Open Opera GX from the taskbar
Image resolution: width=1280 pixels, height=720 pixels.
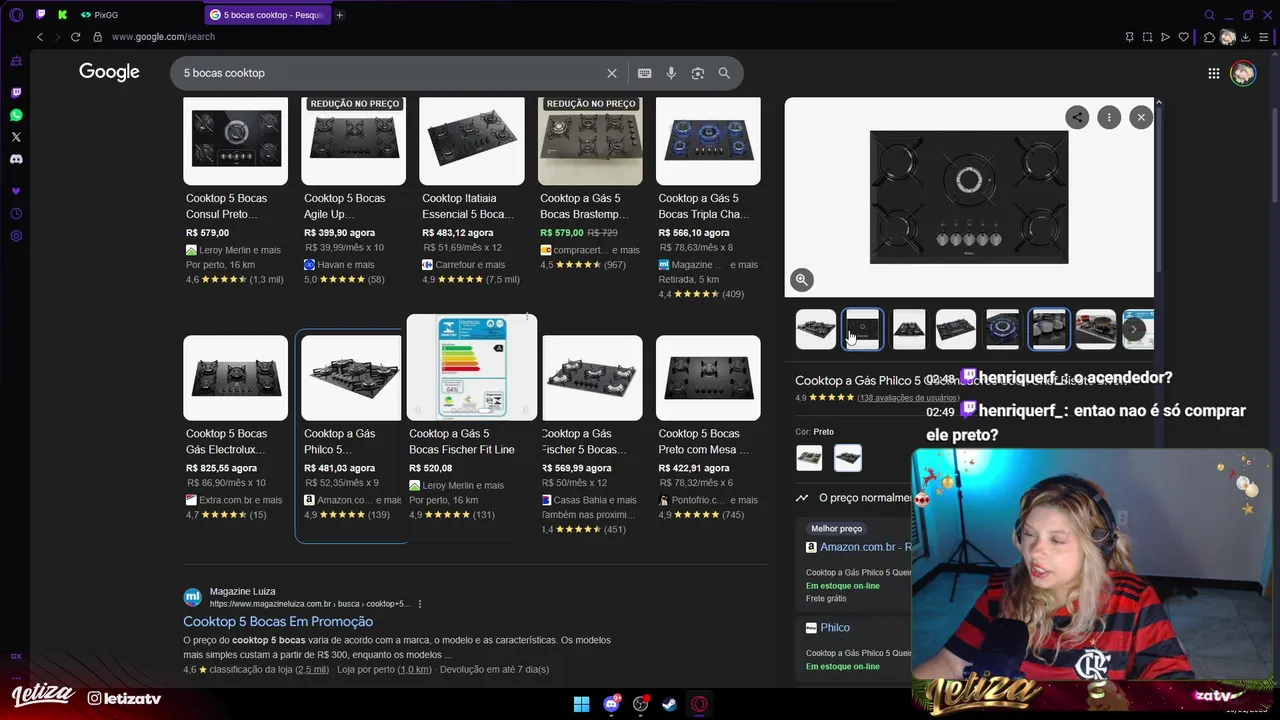pyautogui.click(x=699, y=704)
